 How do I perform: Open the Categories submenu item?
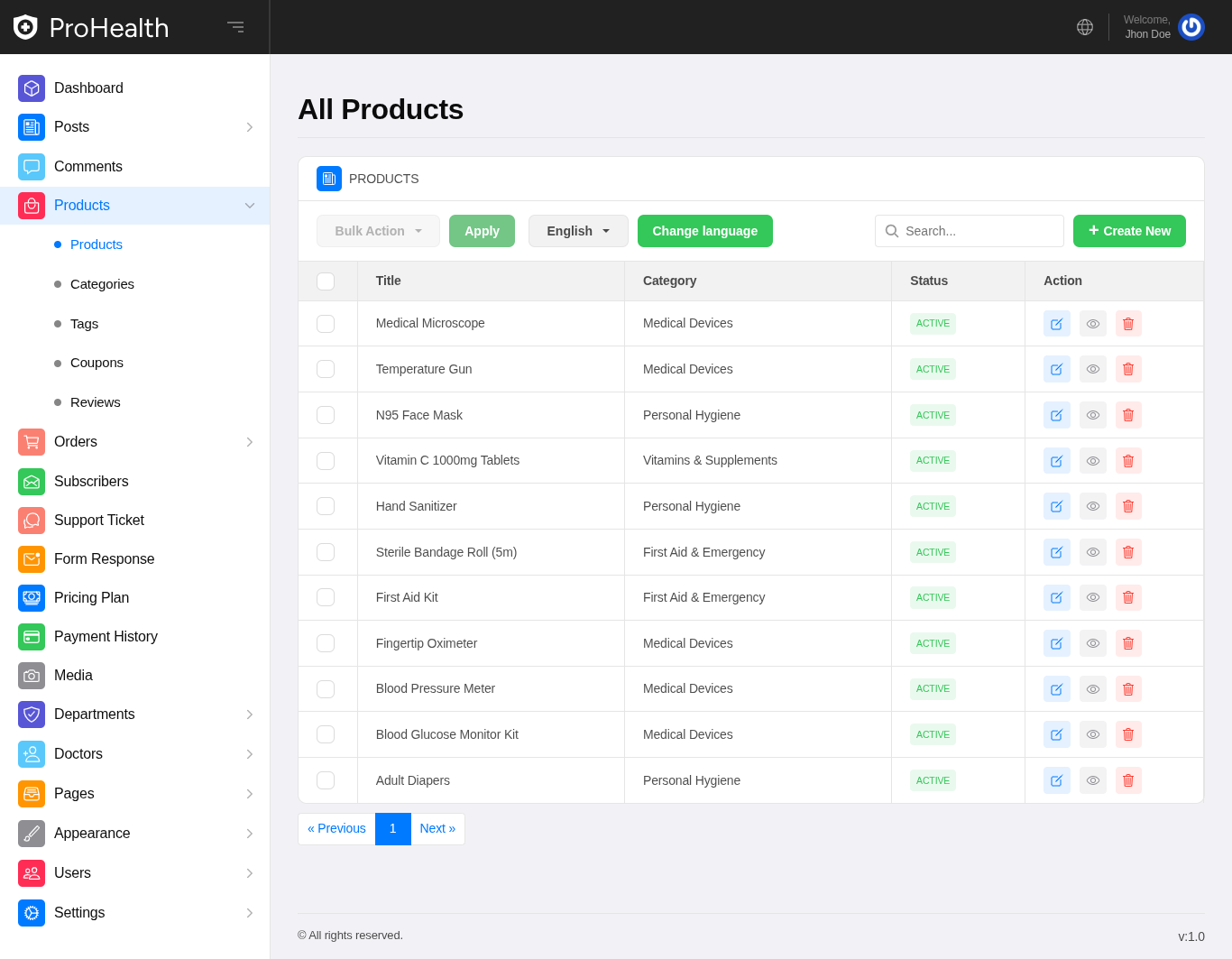point(102,284)
